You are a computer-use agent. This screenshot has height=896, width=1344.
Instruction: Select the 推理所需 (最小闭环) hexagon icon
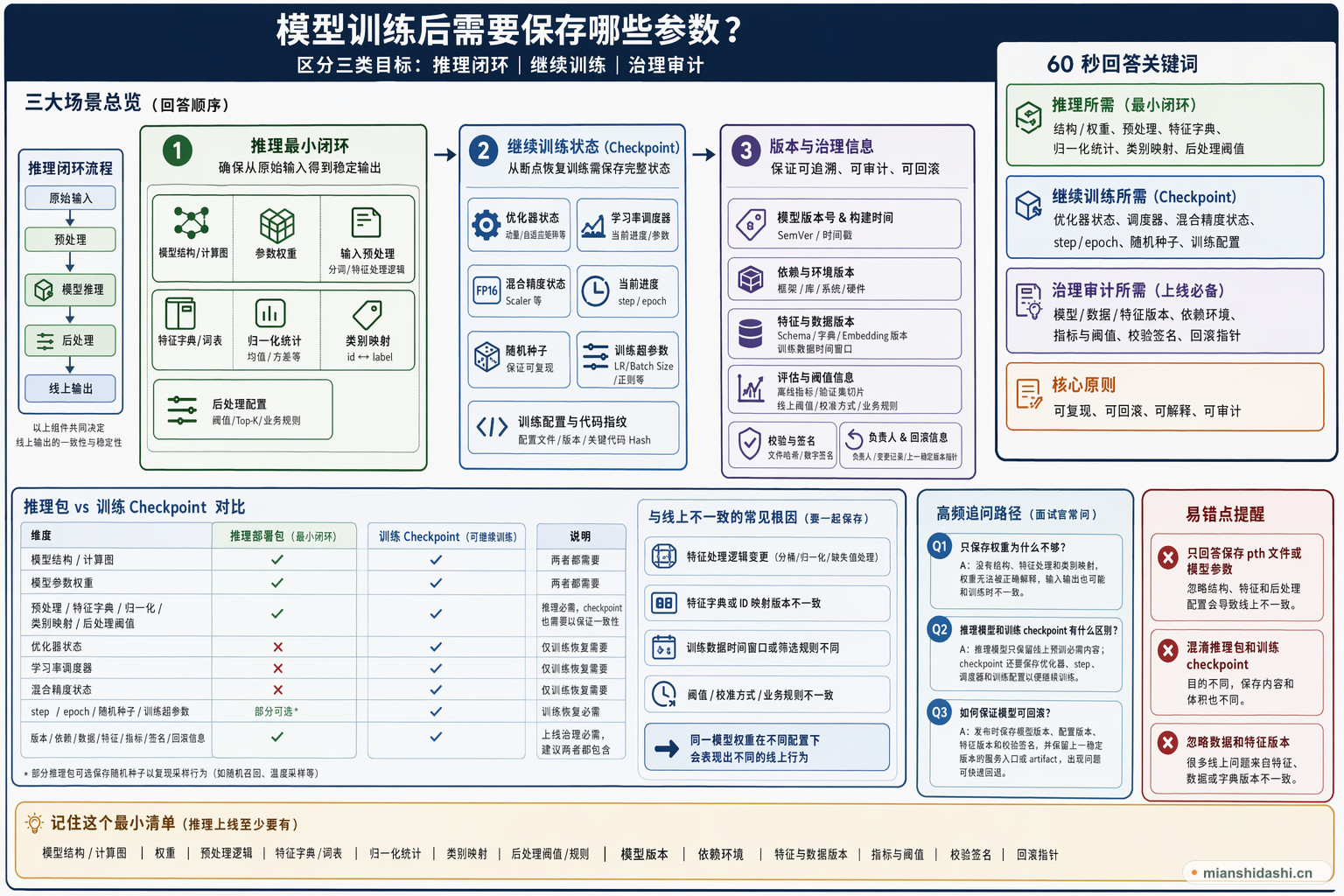pos(1028,116)
